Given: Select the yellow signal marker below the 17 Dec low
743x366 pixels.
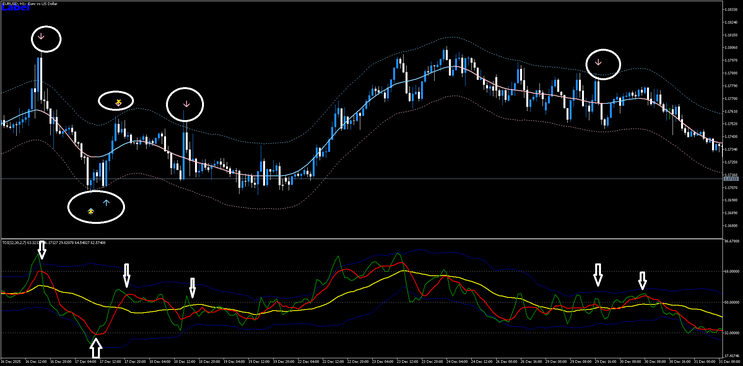Looking at the screenshot, I should pos(91,210).
